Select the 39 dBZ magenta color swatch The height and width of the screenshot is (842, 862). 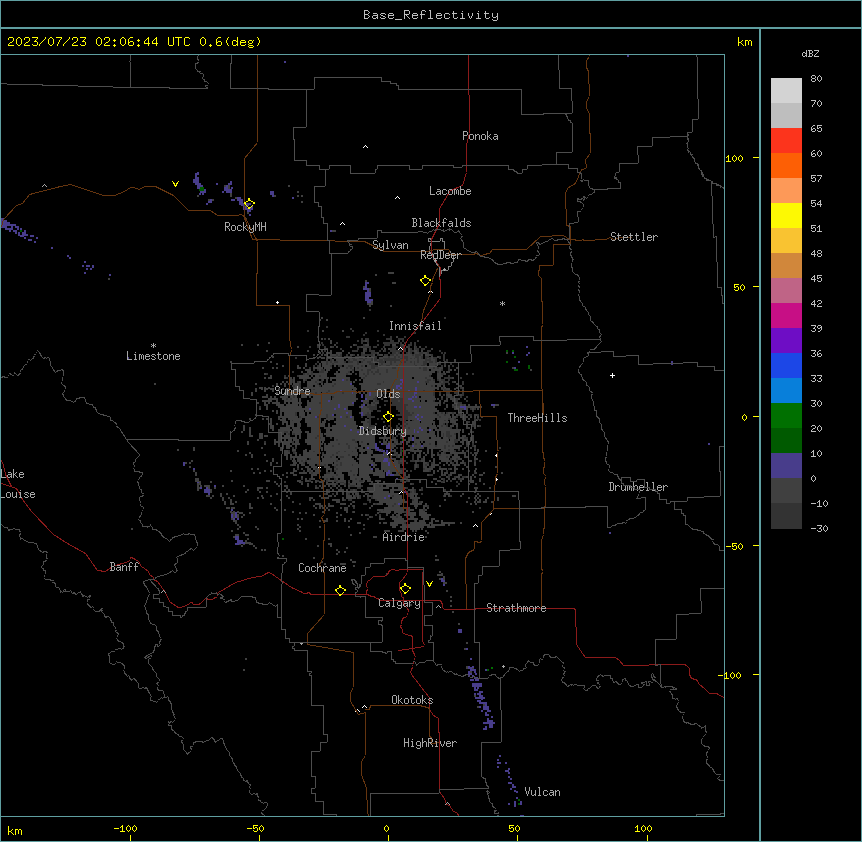coord(786,315)
